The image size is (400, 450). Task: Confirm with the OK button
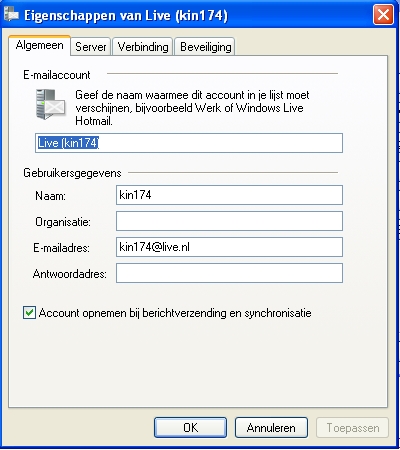pos(190,428)
